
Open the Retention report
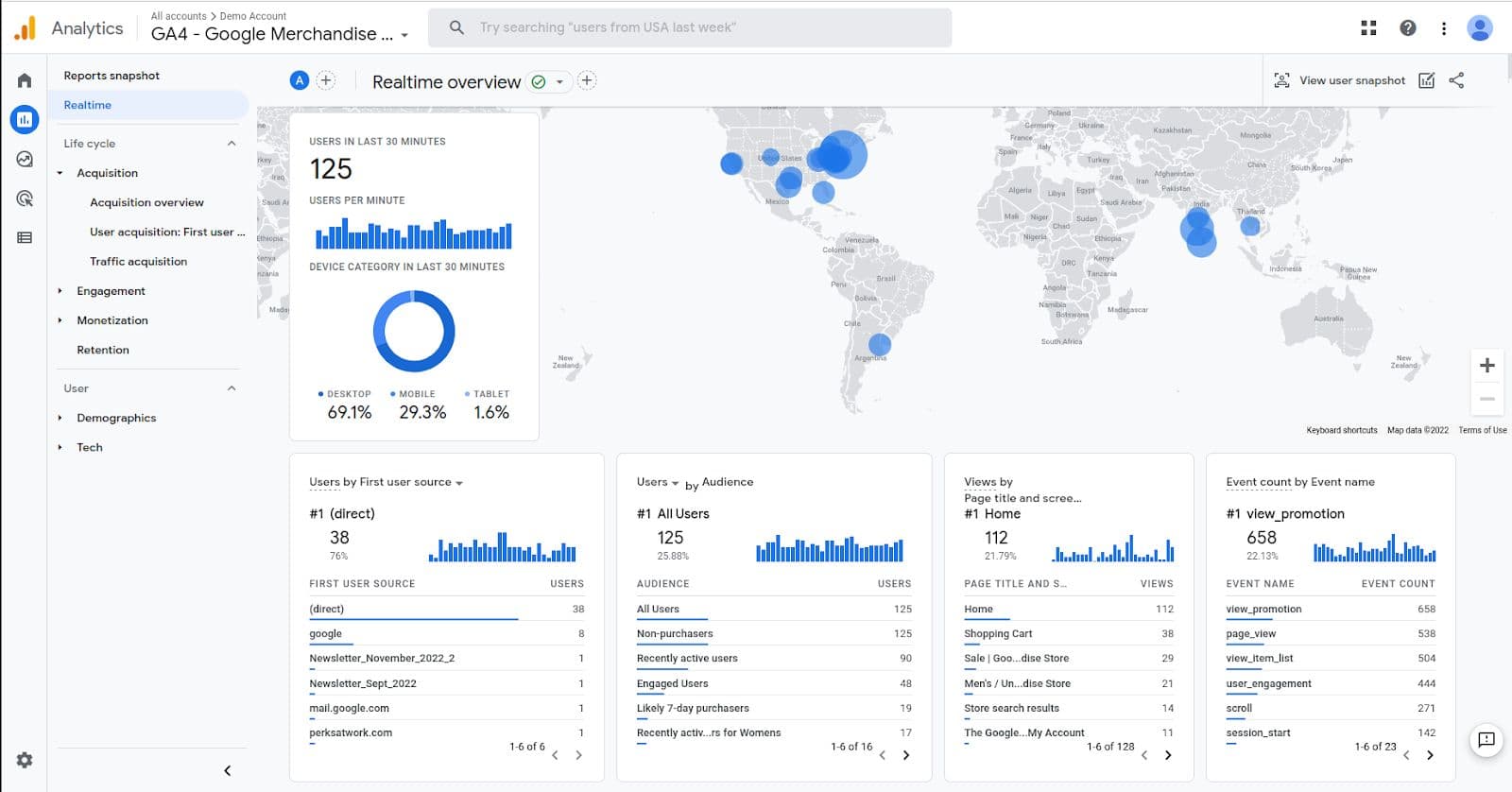click(103, 350)
